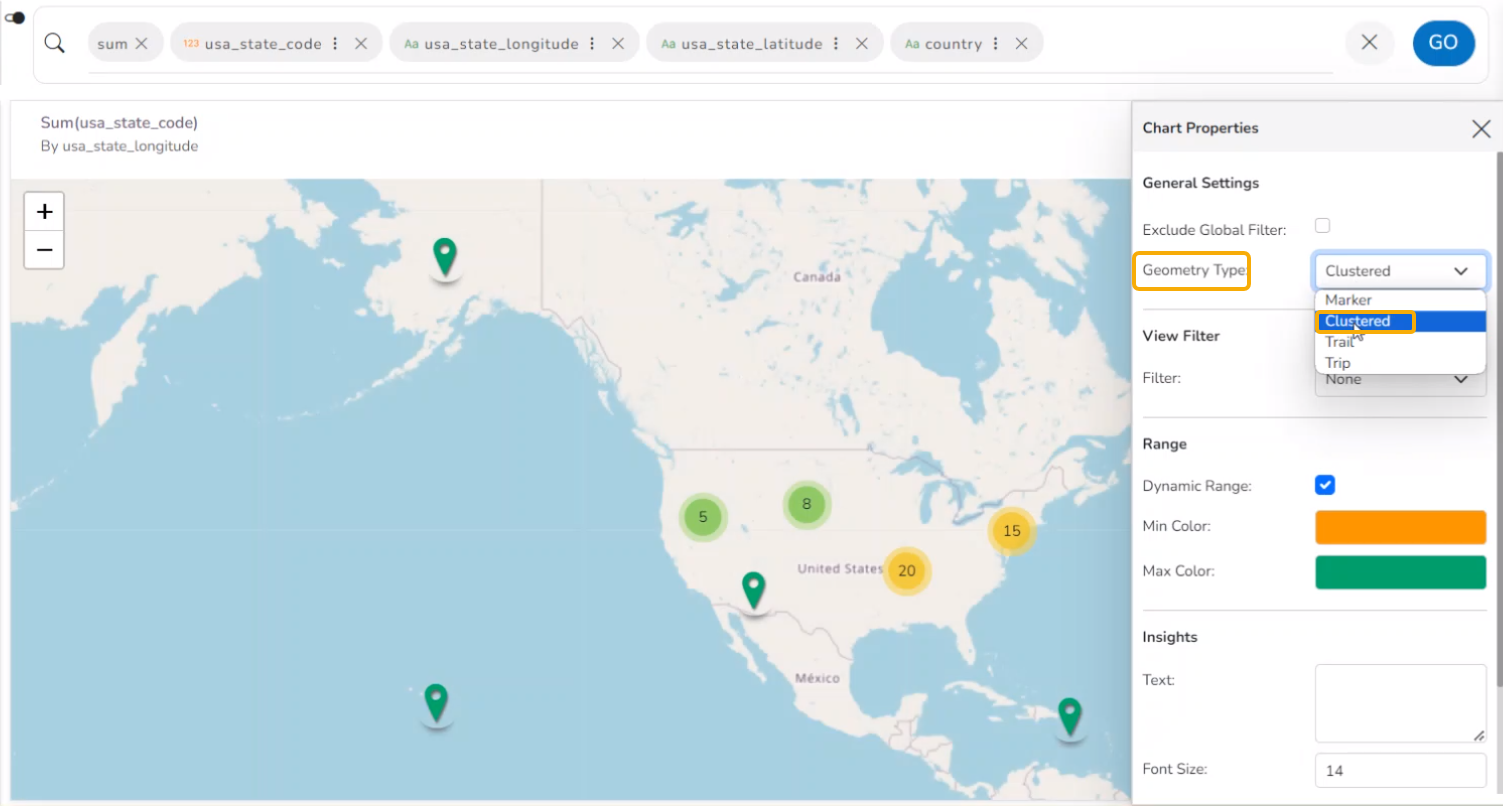Expand the Geometry Type dropdown
This screenshot has width=1503, height=806.
1399,271
